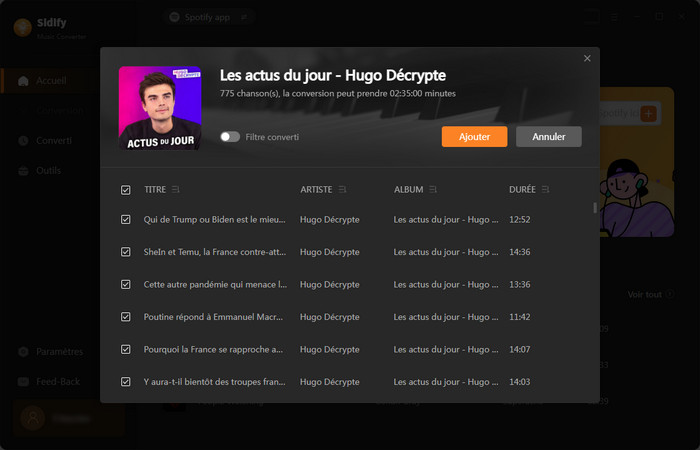Toggle the Filtre converti switch
This screenshot has width=700, height=450.
230,137
